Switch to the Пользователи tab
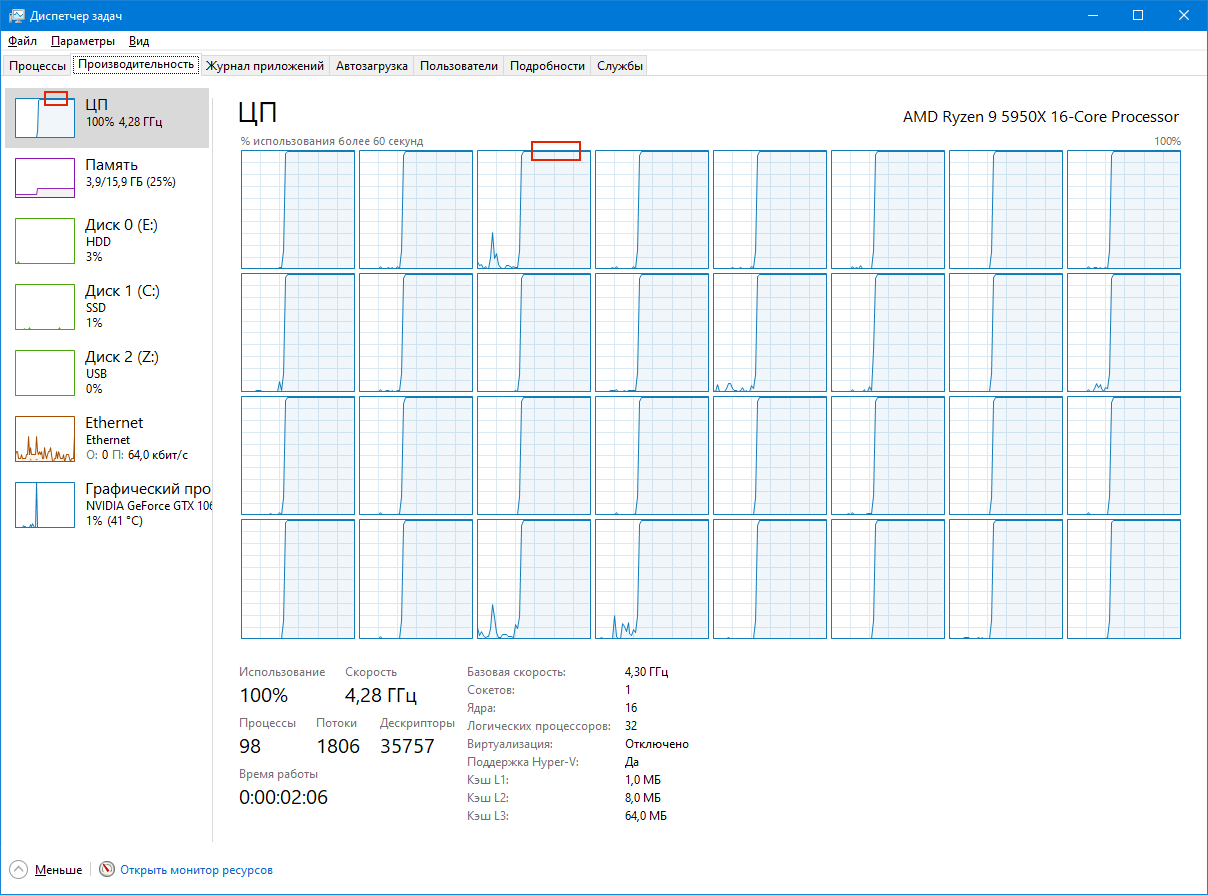The height and width of the screenshot is (895, 1208). pyautogui.click(x=459, y=66)
